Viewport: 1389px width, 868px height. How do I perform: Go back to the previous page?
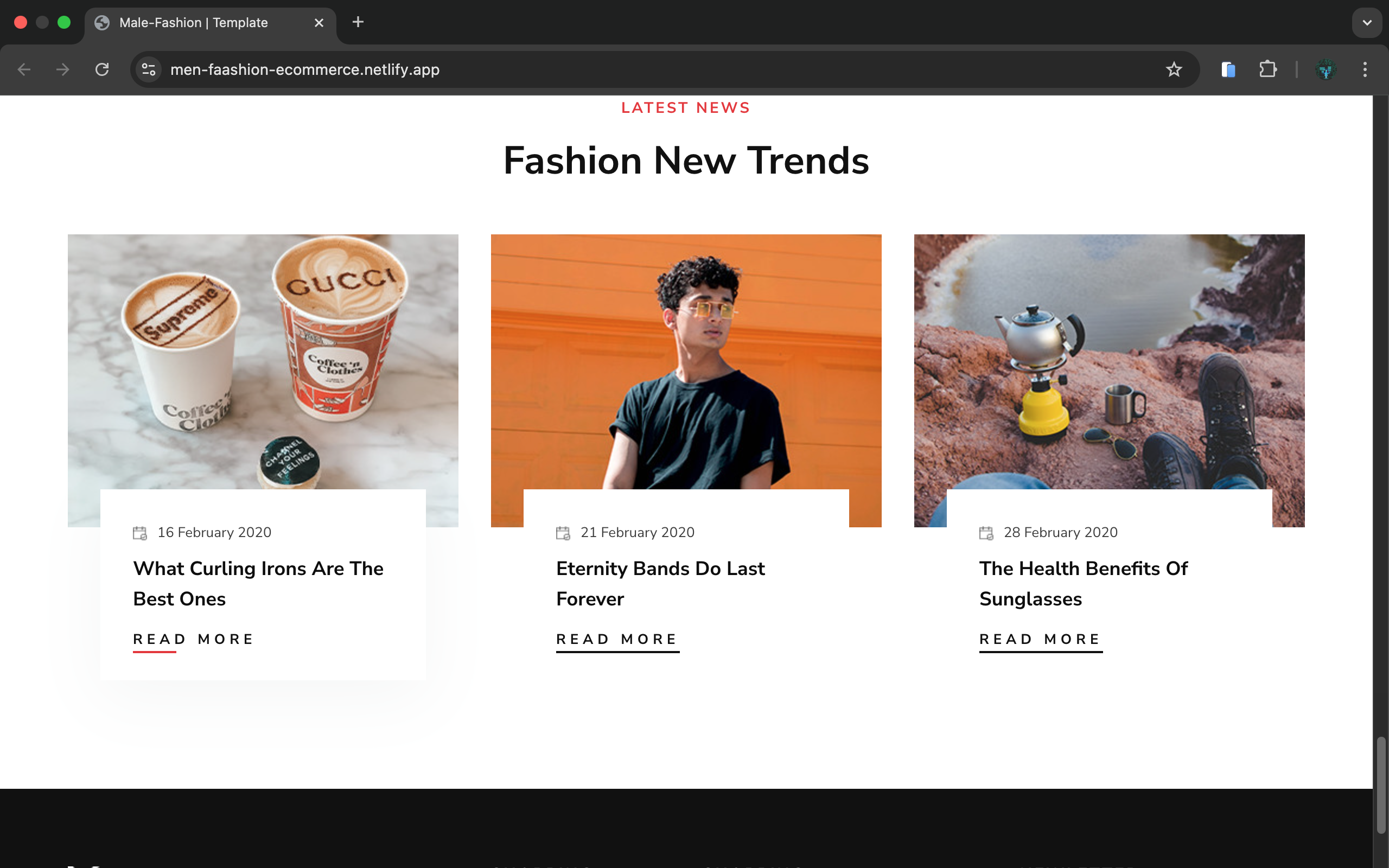(24, 69)
